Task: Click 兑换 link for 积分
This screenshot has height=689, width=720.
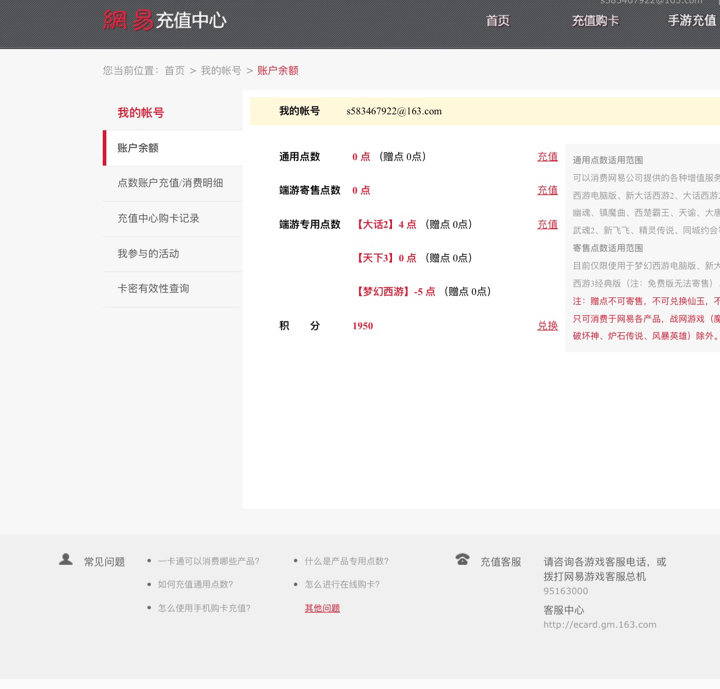Action: (547, 326)
